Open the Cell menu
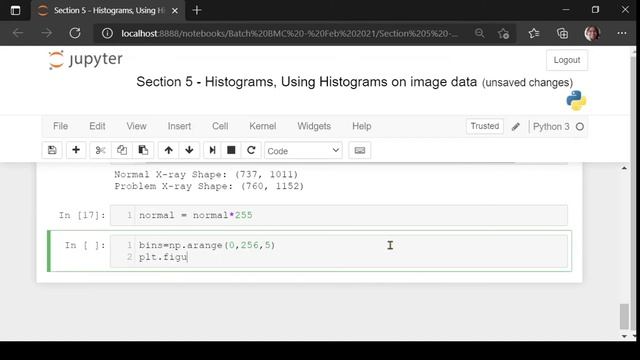This screenshot has width=640, height=360. [x=220, y=126]
